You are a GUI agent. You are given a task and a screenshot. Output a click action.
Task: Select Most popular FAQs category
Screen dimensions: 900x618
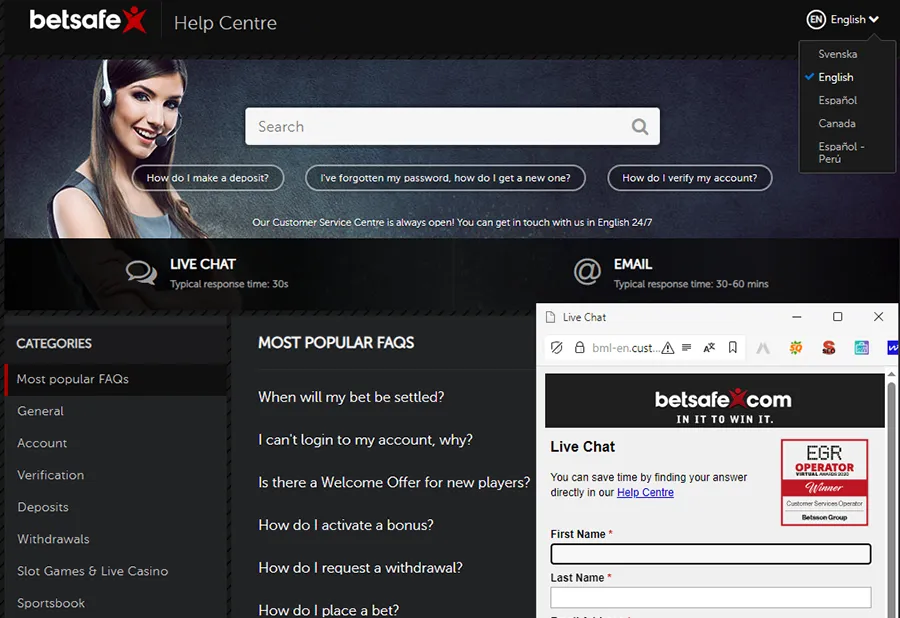tap(117, 379)
